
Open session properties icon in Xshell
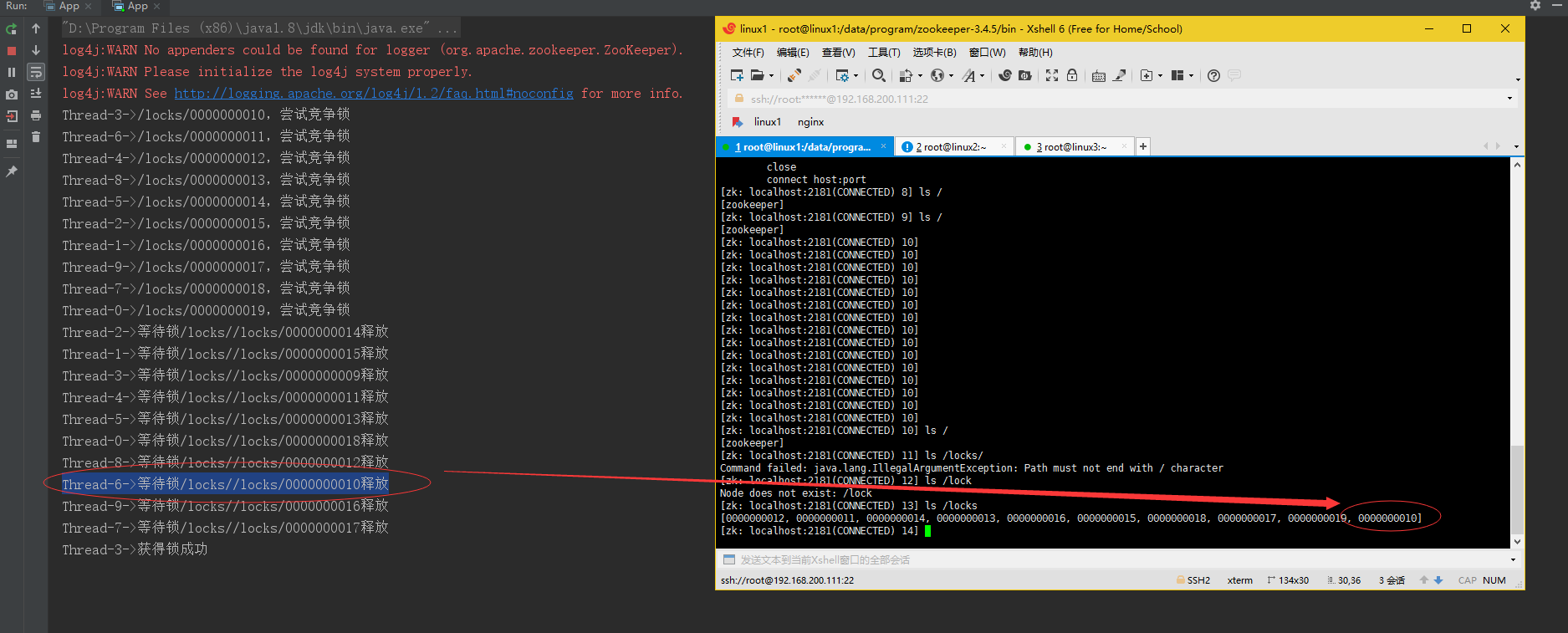click(842, 75)
